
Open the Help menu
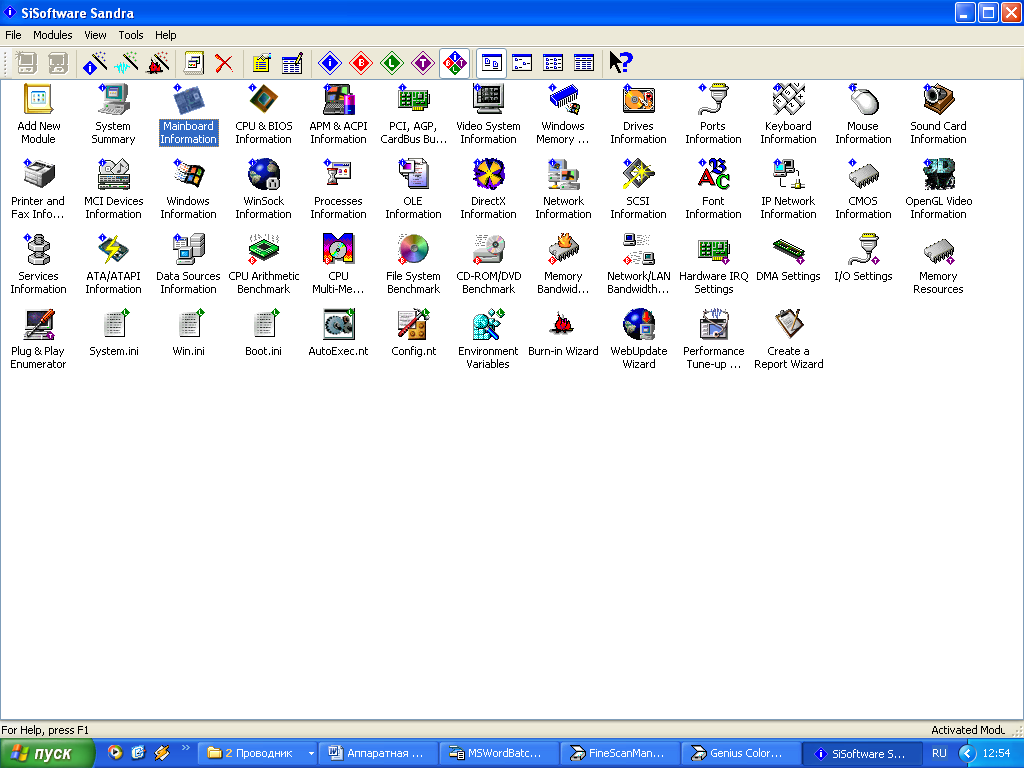point(165,35)
